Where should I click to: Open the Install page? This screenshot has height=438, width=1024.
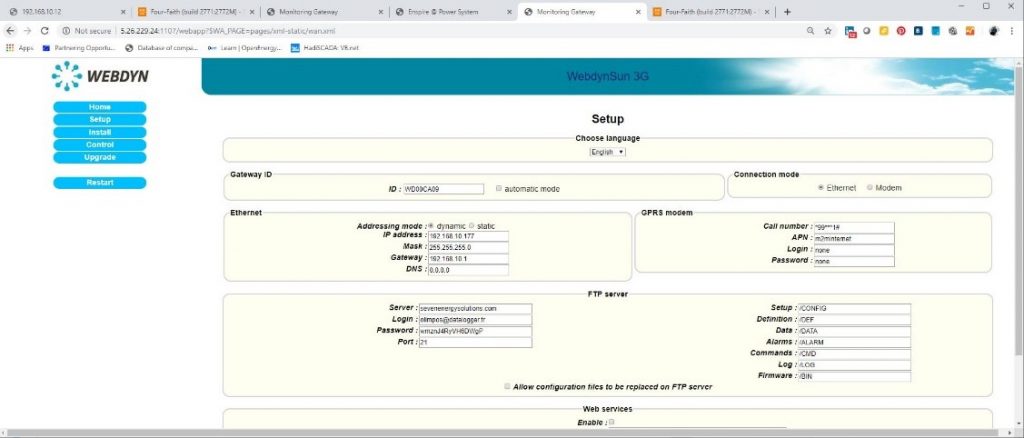coord(100,132)
